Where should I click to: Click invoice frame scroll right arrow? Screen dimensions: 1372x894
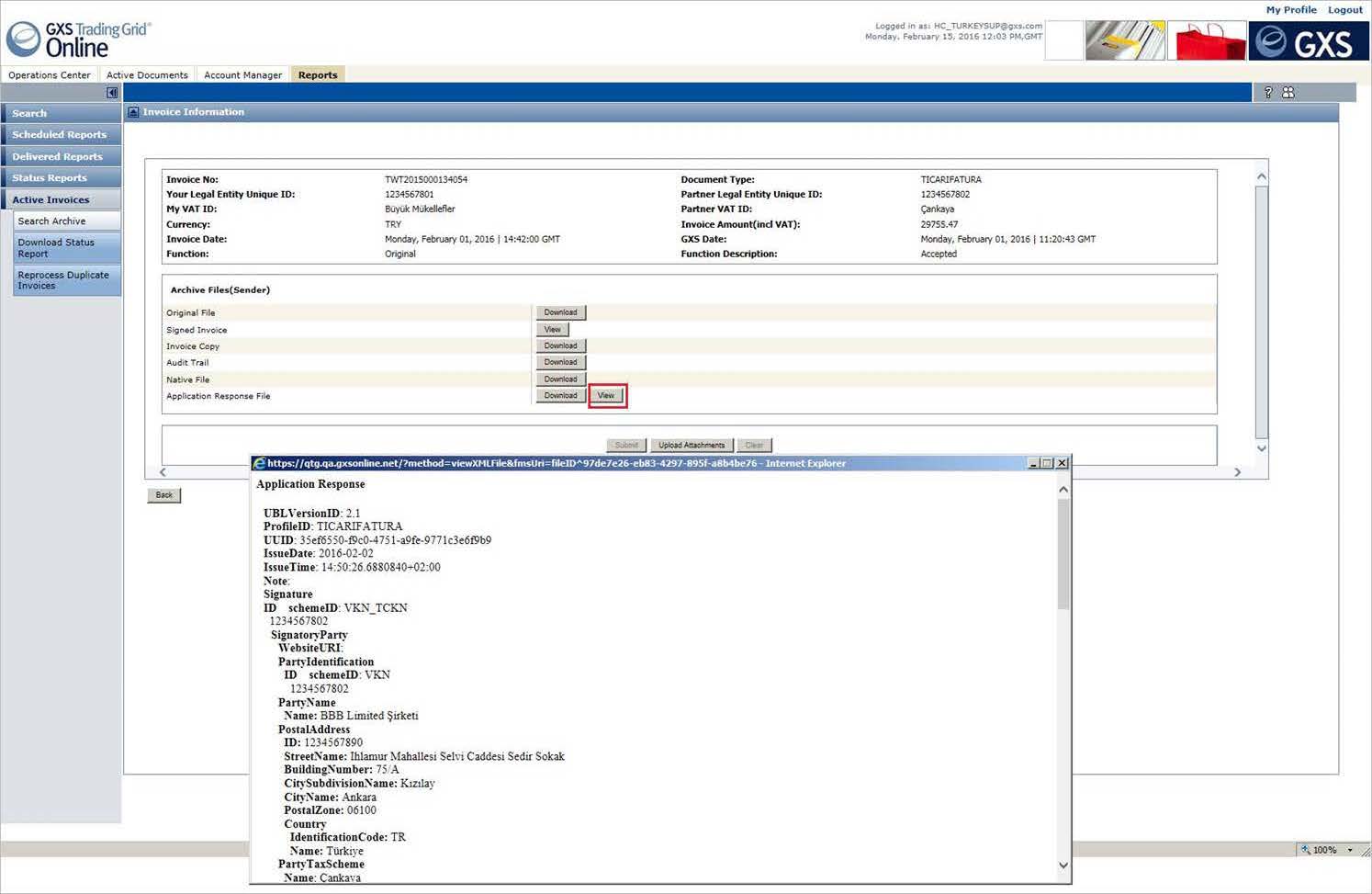1237,472
